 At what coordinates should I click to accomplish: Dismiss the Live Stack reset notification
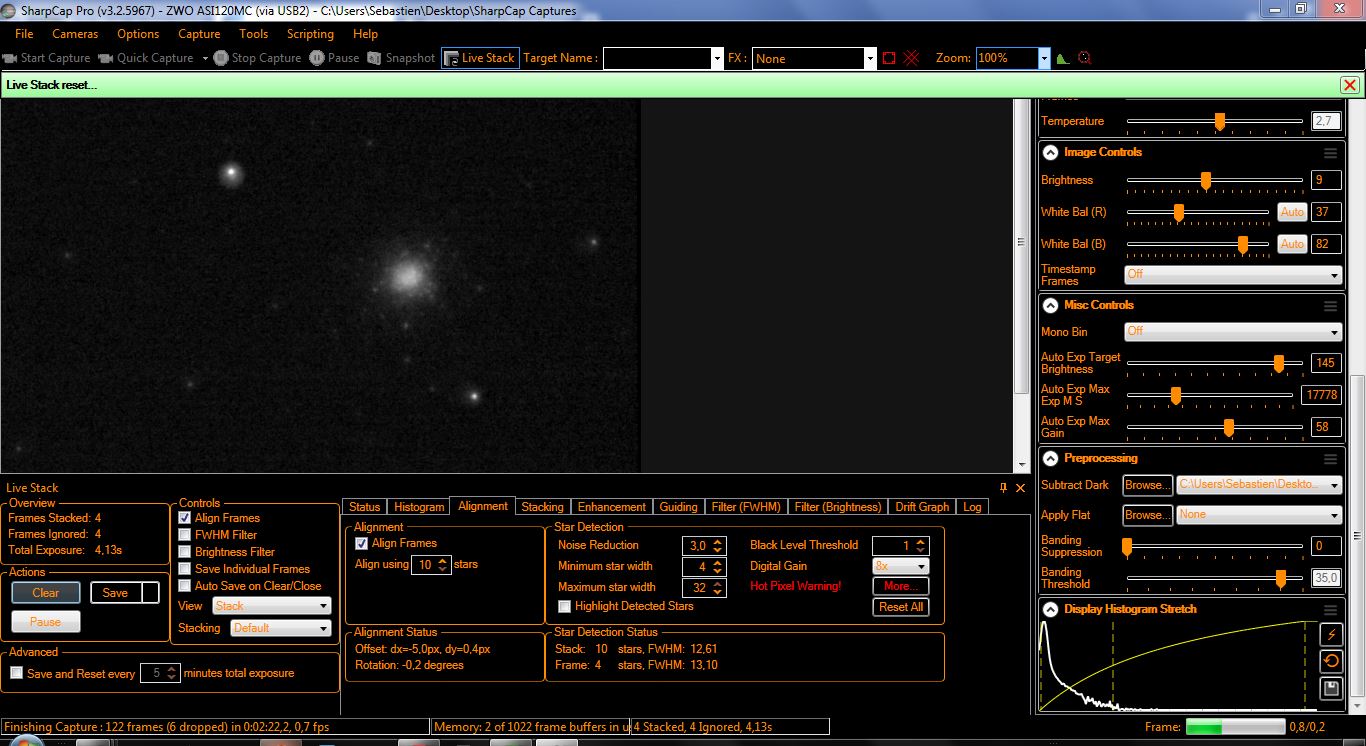tap(1349, 85)
